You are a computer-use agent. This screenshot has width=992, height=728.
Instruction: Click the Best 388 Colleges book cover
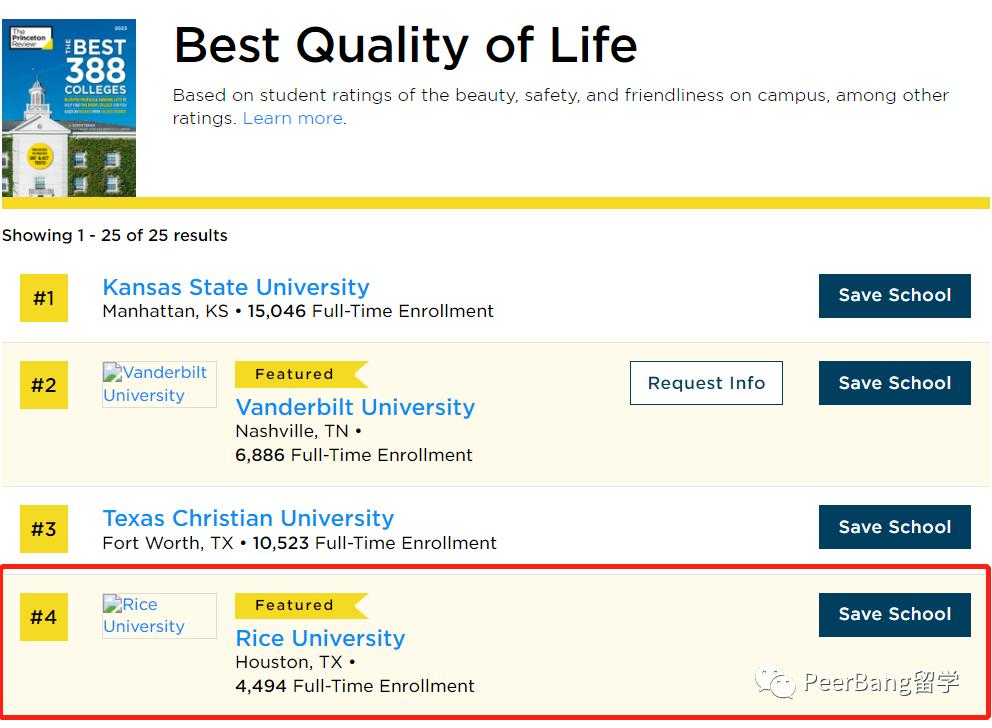[x=69, y=108]
